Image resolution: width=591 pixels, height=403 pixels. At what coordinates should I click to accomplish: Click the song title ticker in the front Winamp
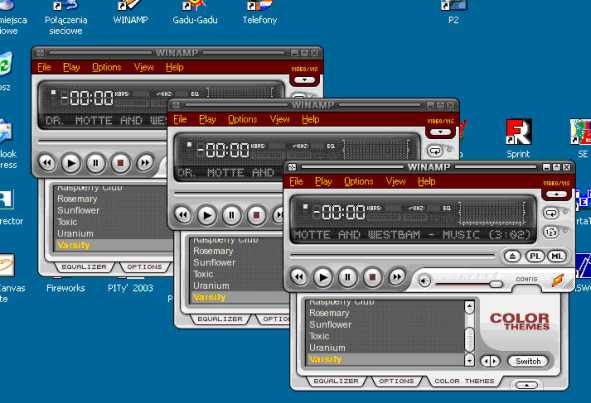[x=412, y=235]
